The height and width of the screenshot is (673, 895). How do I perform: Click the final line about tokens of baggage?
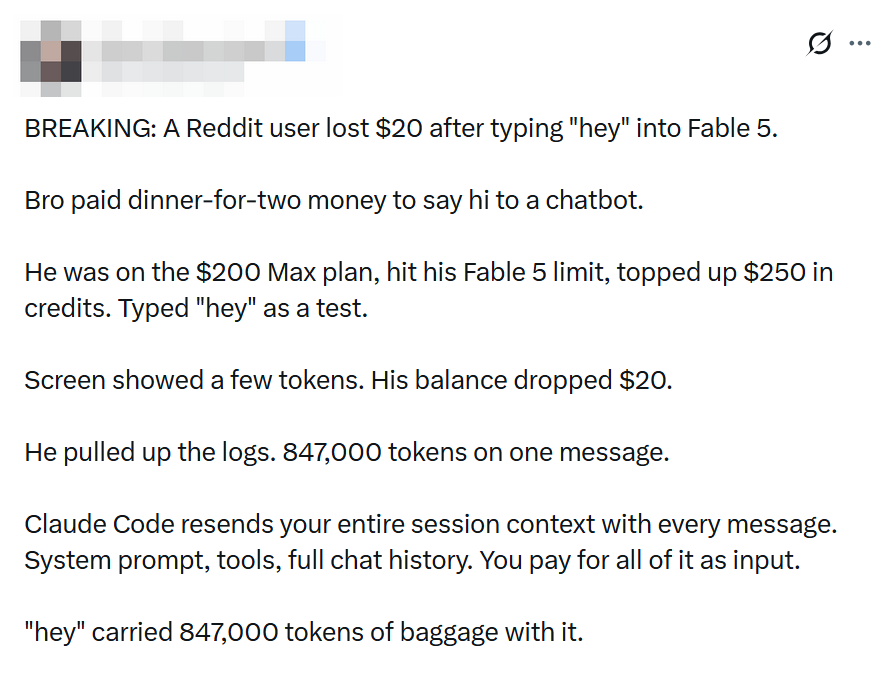(304, 632)
